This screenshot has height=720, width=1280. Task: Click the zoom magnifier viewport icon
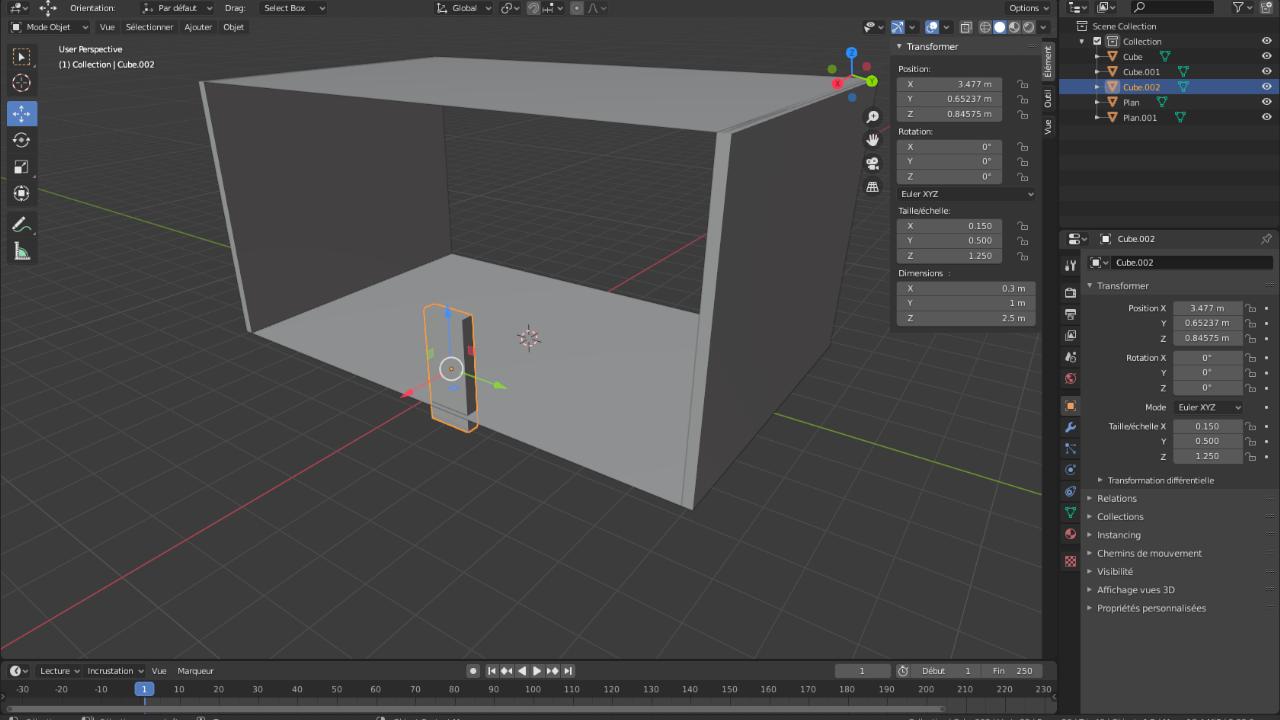coord(872,117)
